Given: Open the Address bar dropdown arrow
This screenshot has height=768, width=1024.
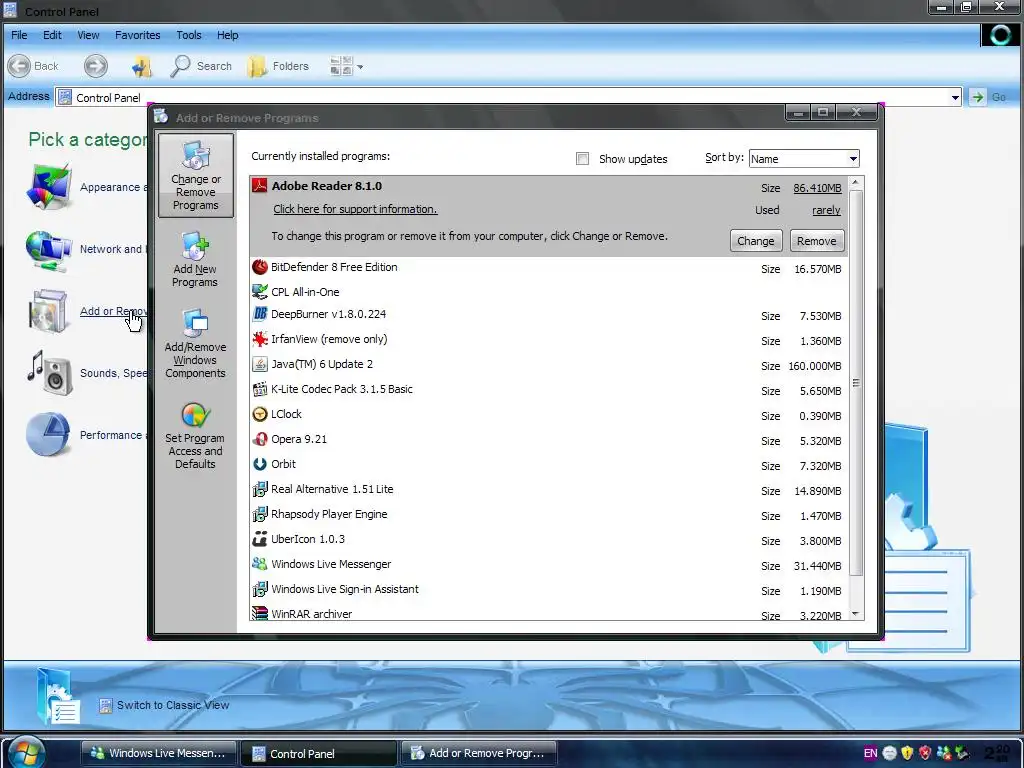Looking at the screenshot, I should 955,98.
